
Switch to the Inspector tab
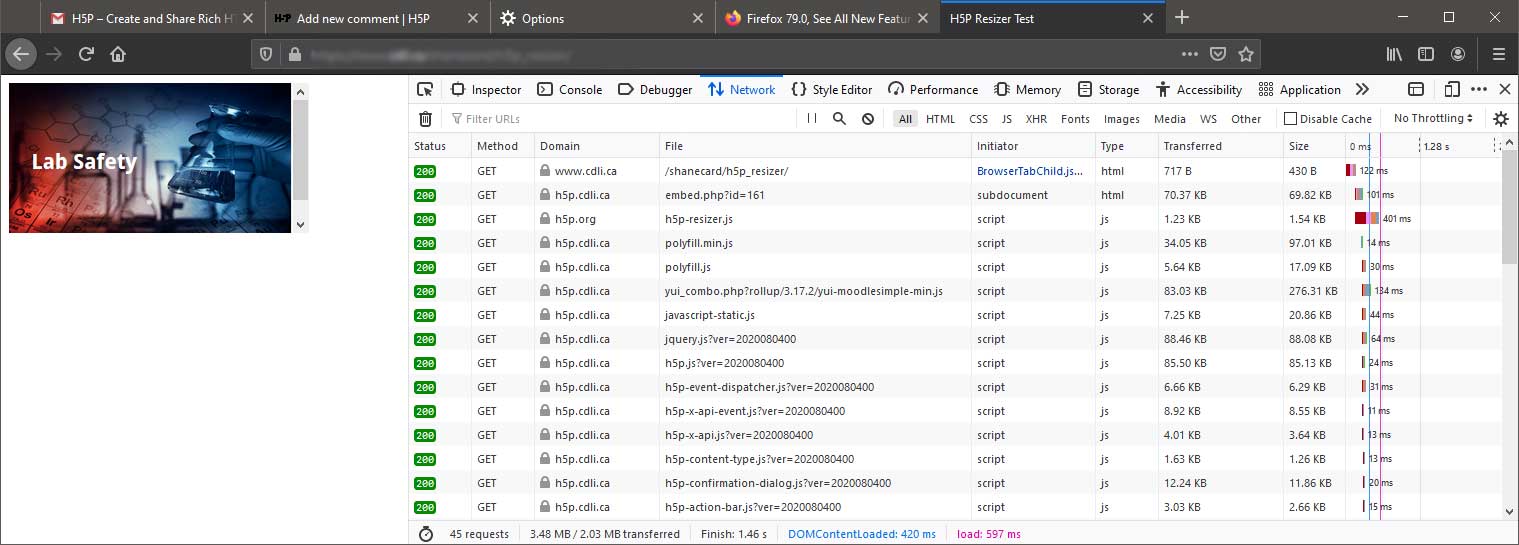tap(486, 89)
